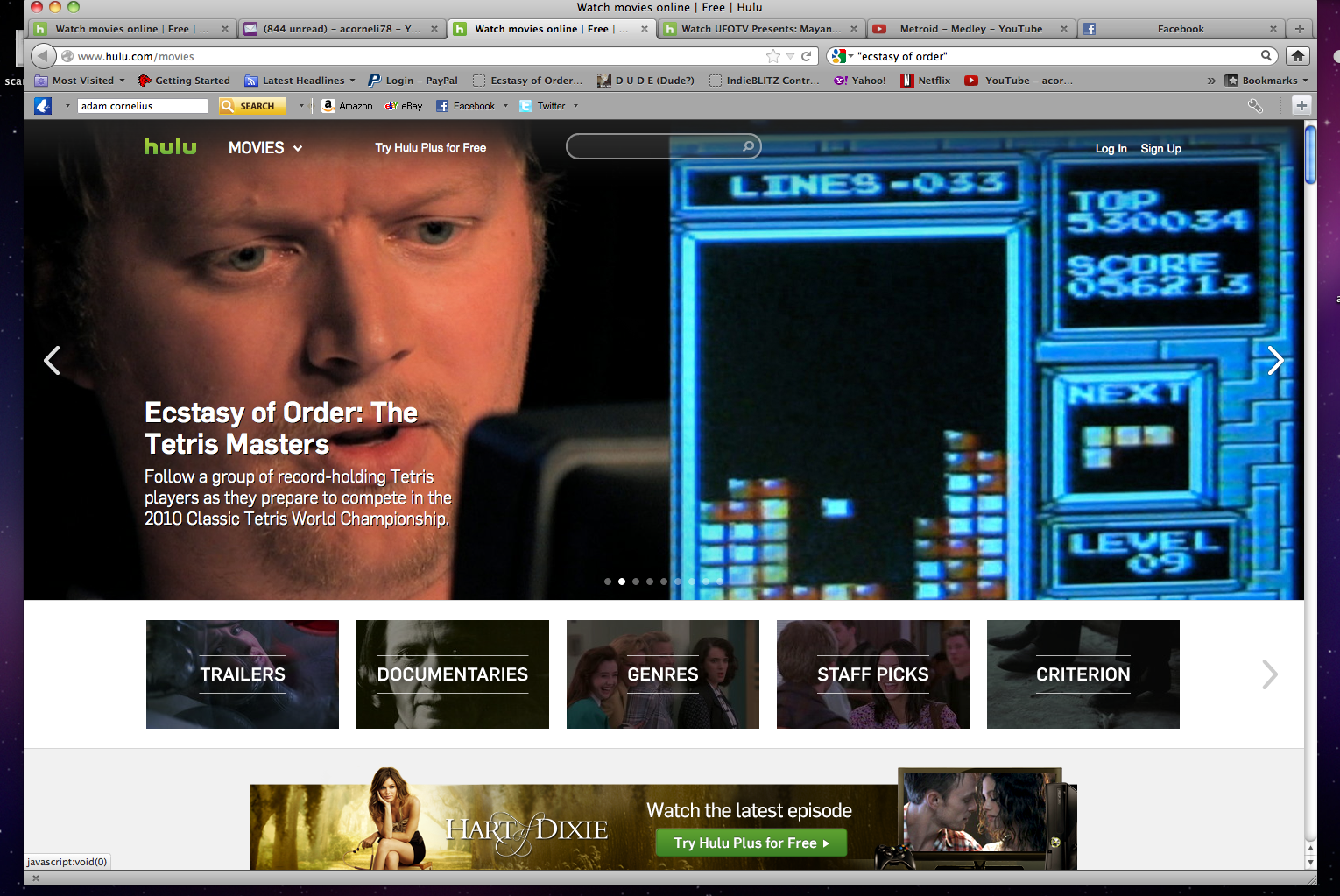Viewport: 1340px width, 896px height.
Task: Open the Yahoo! bookmark
Action: [x=859, y=81]
